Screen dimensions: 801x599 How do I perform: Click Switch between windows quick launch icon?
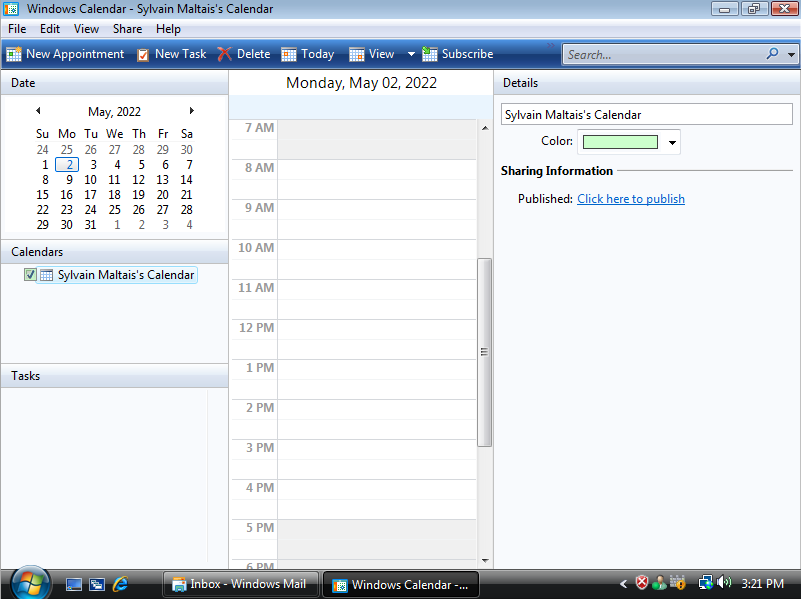(x=97, y=584)
